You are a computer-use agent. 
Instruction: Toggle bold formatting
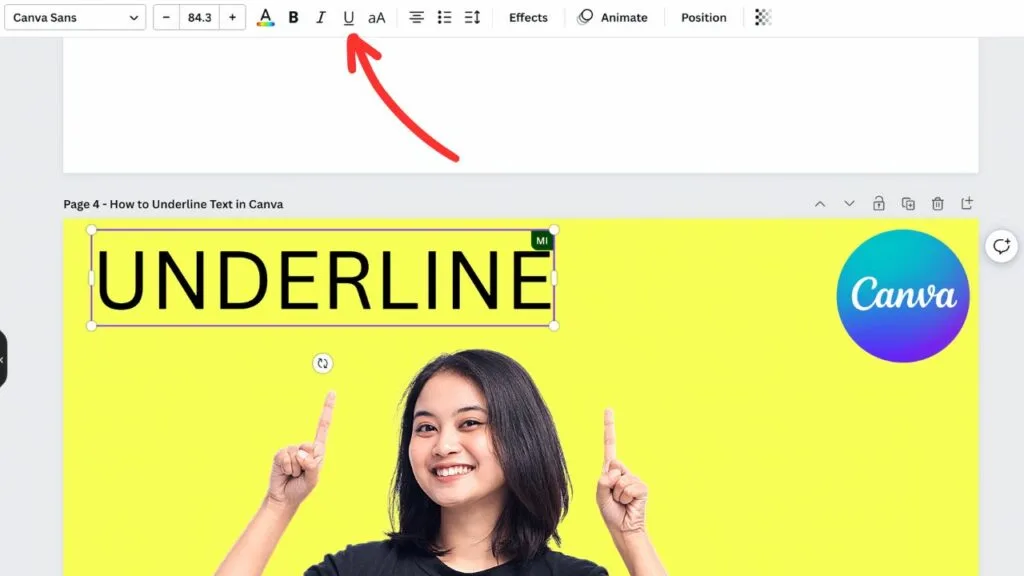tap(293, 18)
